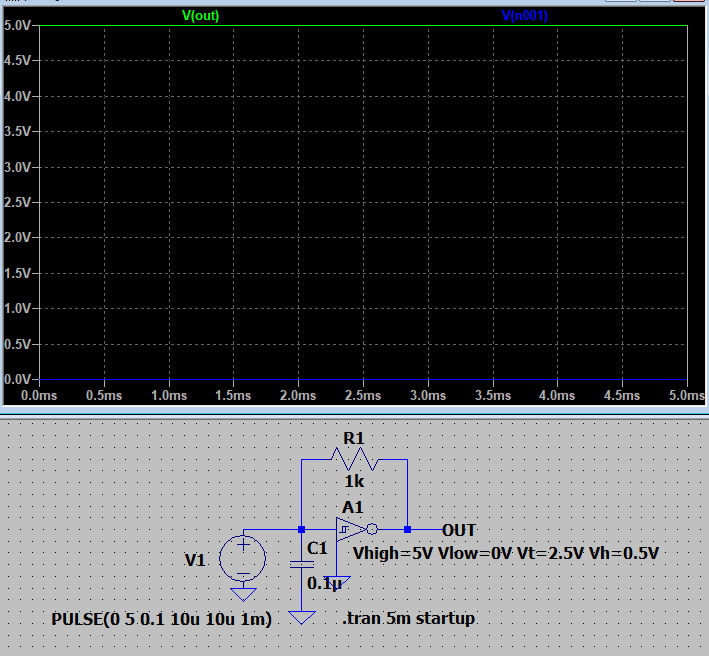Click the ground symbol below capacitor C1
This screenshot has width=709, height=656.
[301, 617]
